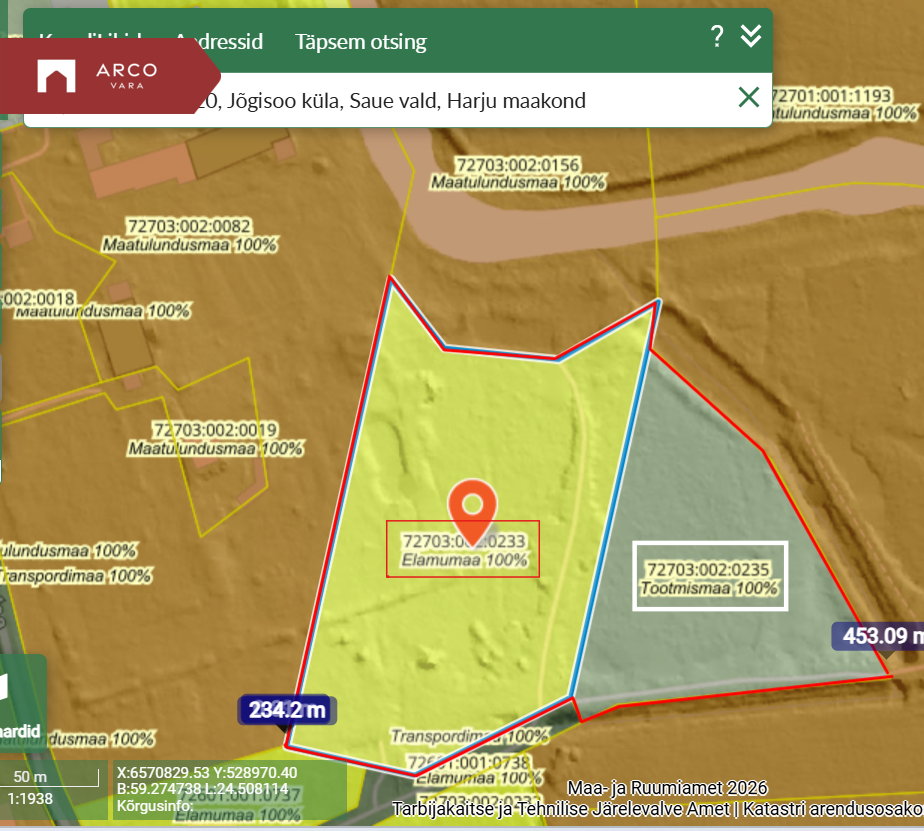The width and height of the screenshot is (924, 831).
Task: Select parcel label 72703:002:0233
Action: pos(463,541)
